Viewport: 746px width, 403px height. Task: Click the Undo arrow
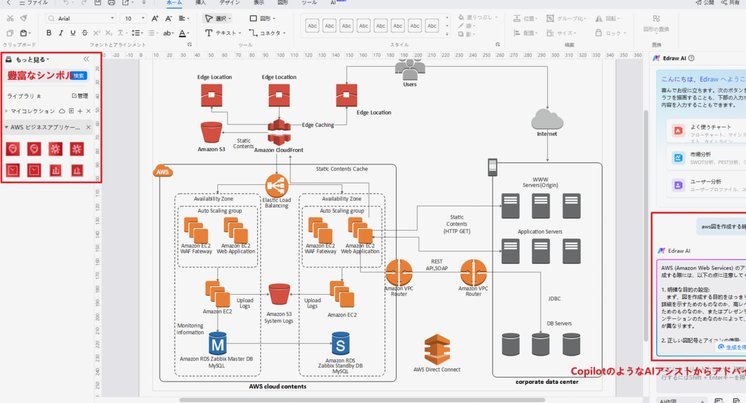(66, 2)
